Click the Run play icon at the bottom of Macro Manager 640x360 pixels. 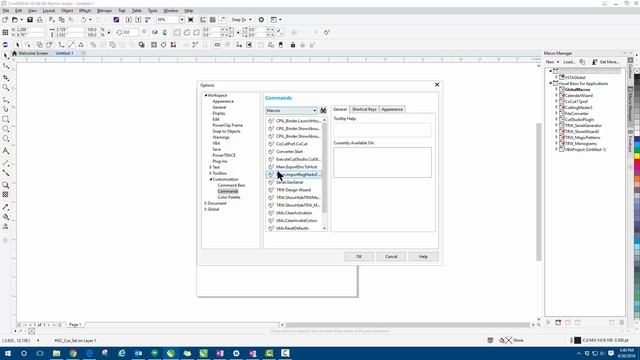point(548,322)
